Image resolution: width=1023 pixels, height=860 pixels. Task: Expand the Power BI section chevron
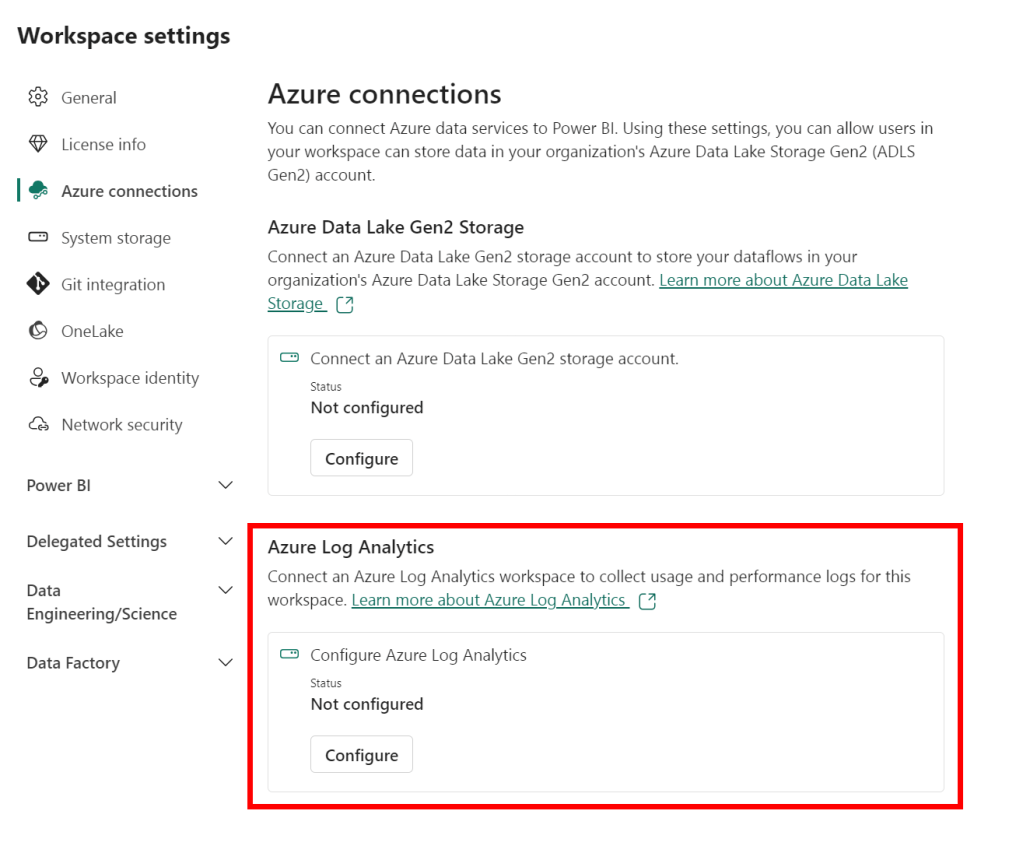tap(226, 485)
